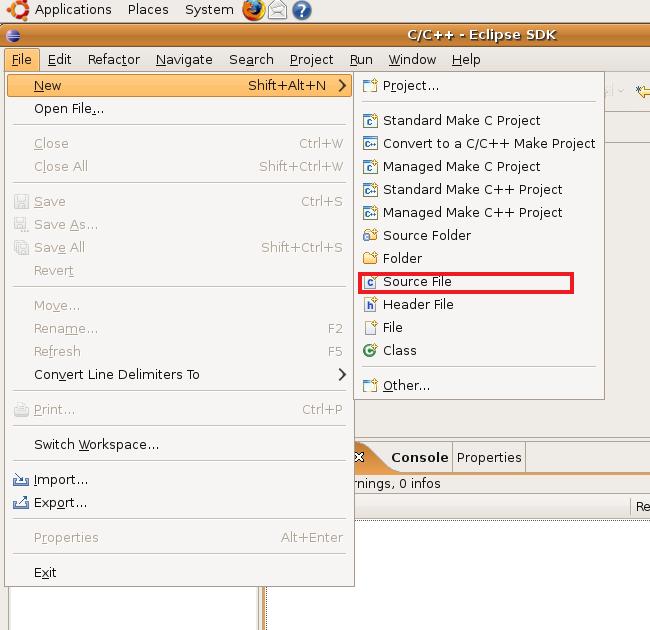
Task: Open the Edit menu
Action: 59,60
